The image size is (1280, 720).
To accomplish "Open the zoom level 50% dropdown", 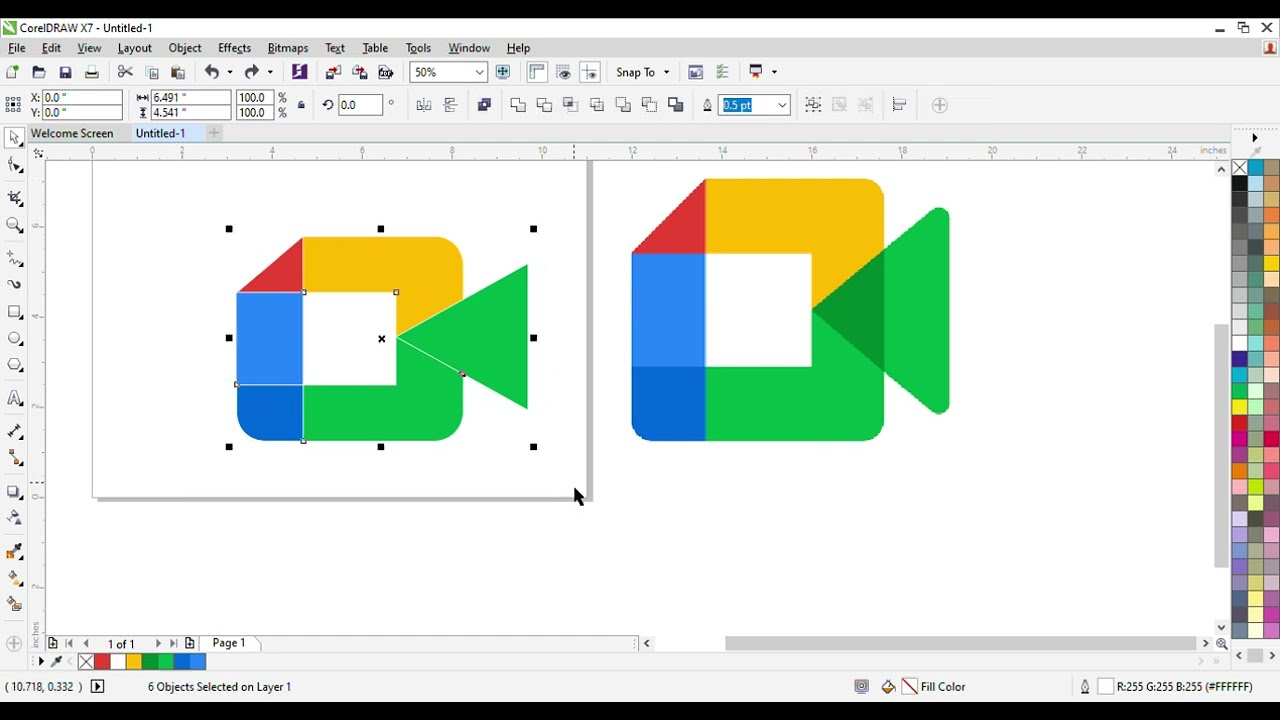I will click(479, 72).
